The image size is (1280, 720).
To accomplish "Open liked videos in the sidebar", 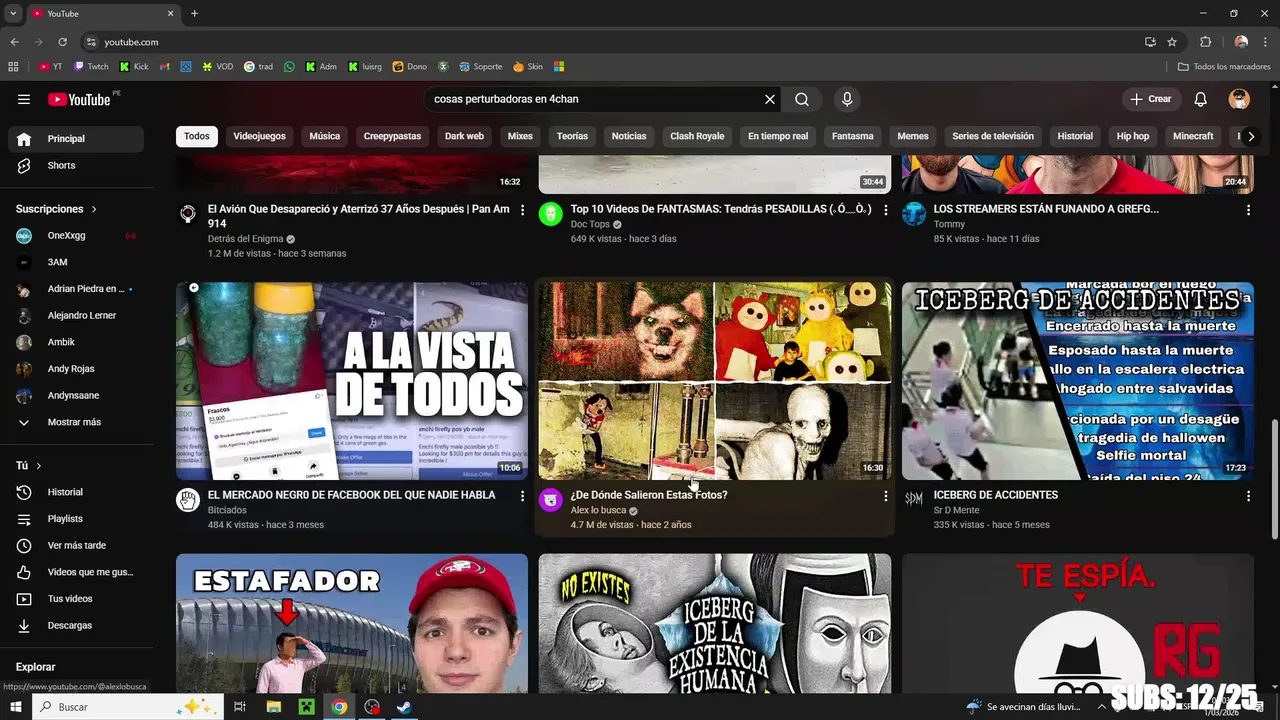I will 76,572.
